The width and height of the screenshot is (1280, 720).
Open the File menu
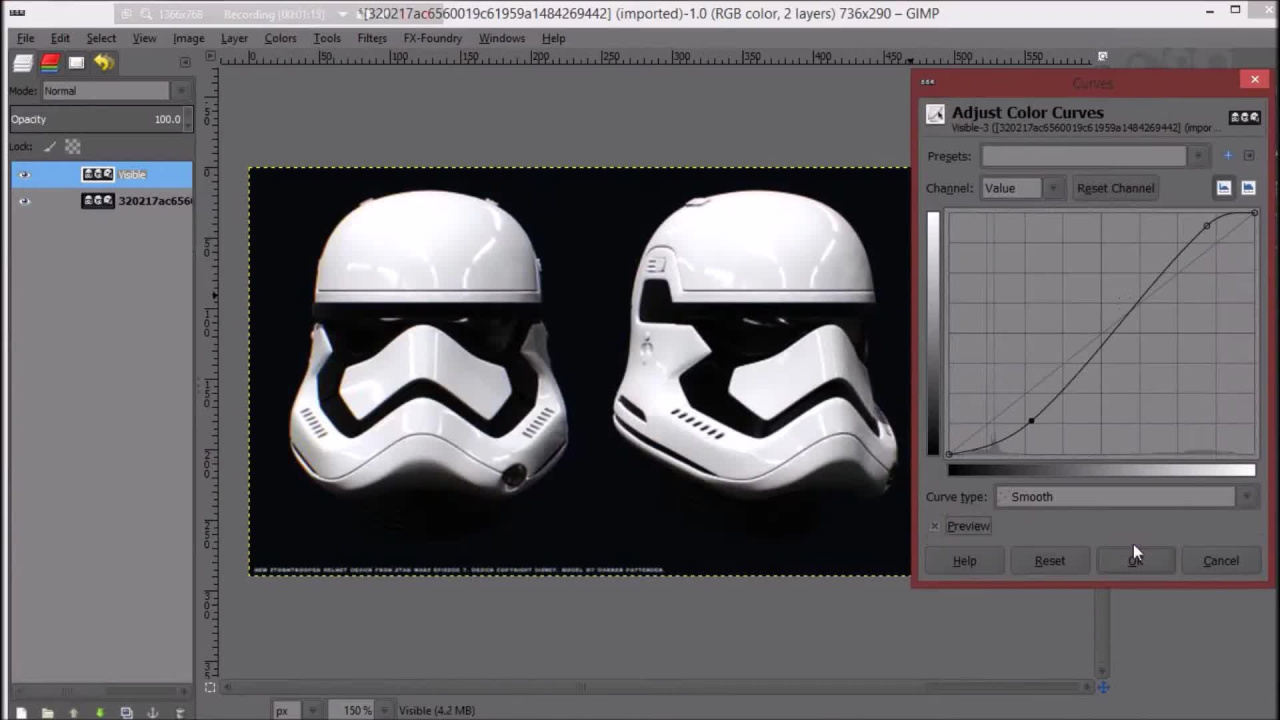[25, 38]
